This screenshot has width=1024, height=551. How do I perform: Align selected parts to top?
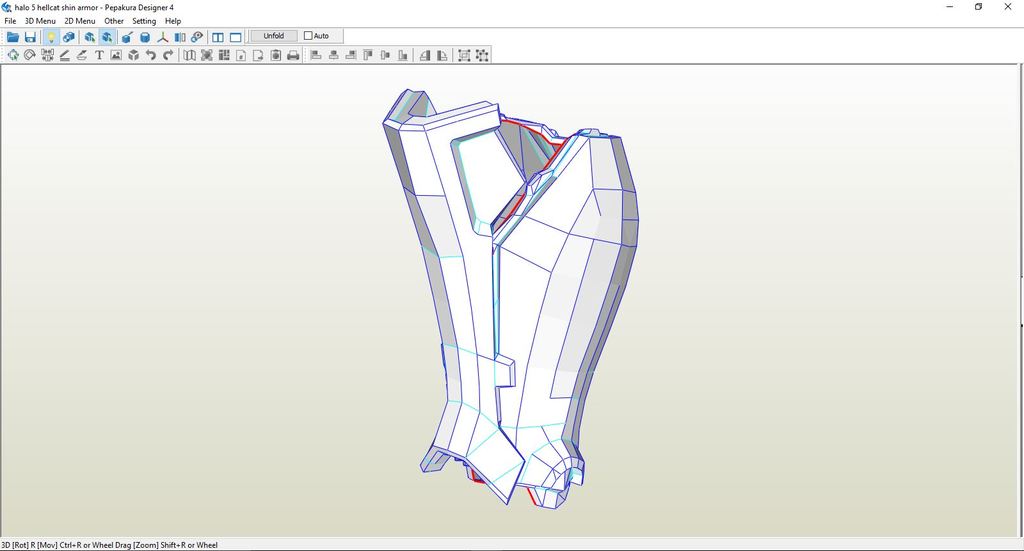pyautogui.click(x=368, y=55)
